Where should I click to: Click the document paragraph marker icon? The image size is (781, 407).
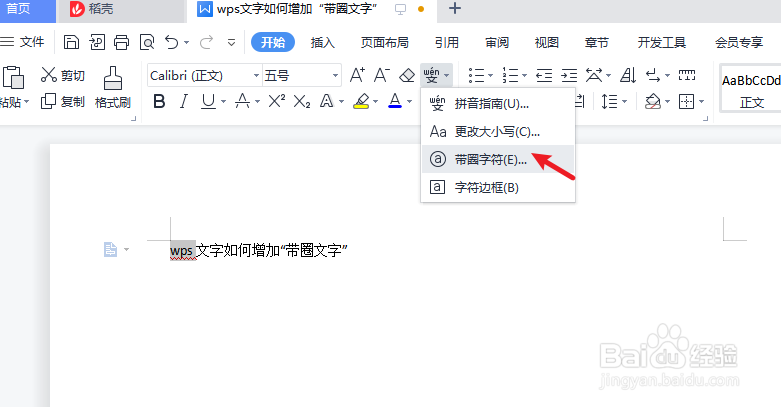[x=110, y=249]
